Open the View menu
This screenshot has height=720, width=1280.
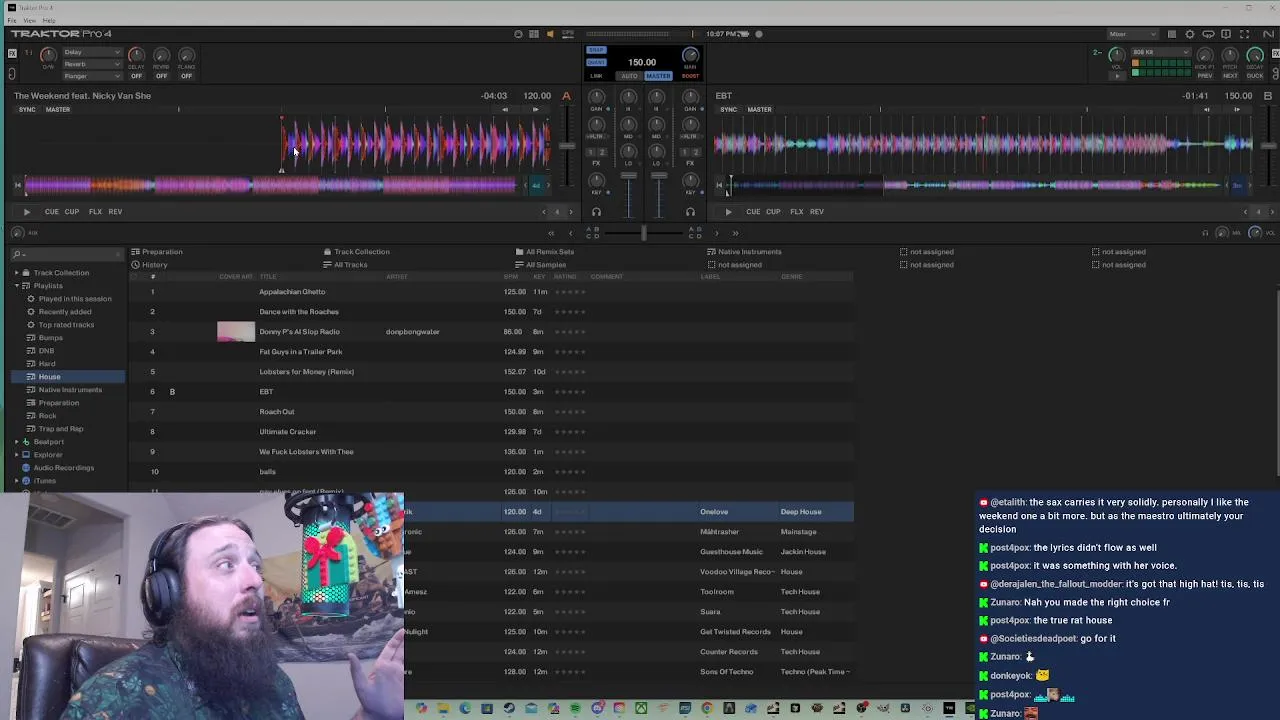[x=30, y=21]
